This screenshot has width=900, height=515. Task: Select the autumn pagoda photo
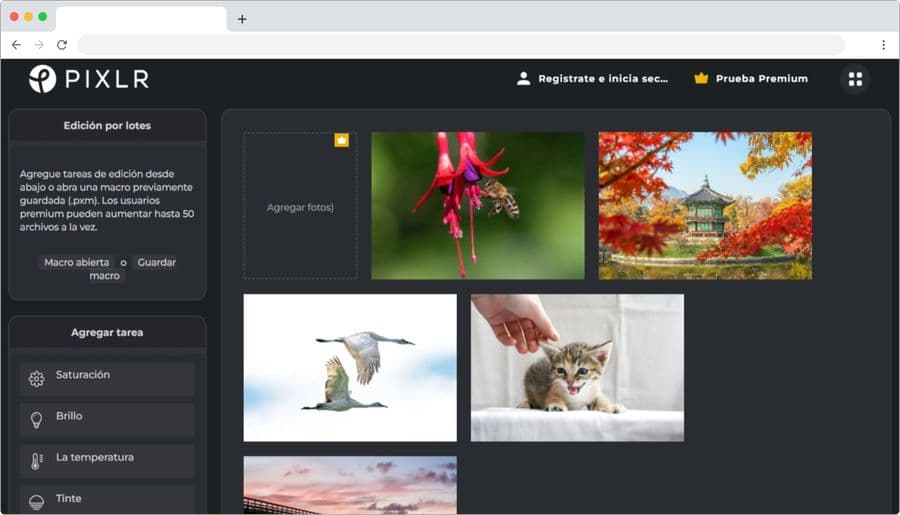point(705,206)
